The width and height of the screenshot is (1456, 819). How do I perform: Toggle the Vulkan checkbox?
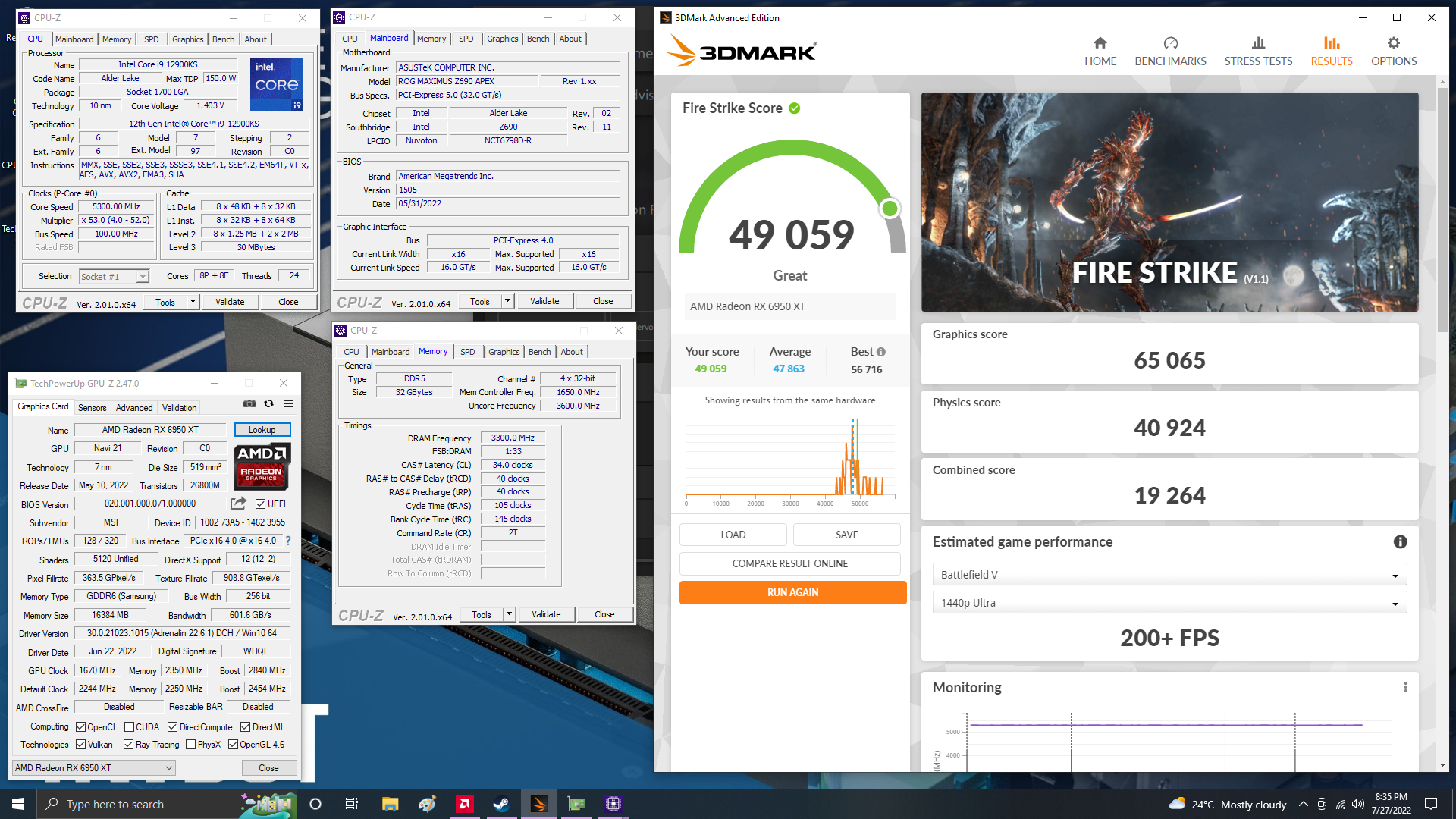(x=80, y=745)
